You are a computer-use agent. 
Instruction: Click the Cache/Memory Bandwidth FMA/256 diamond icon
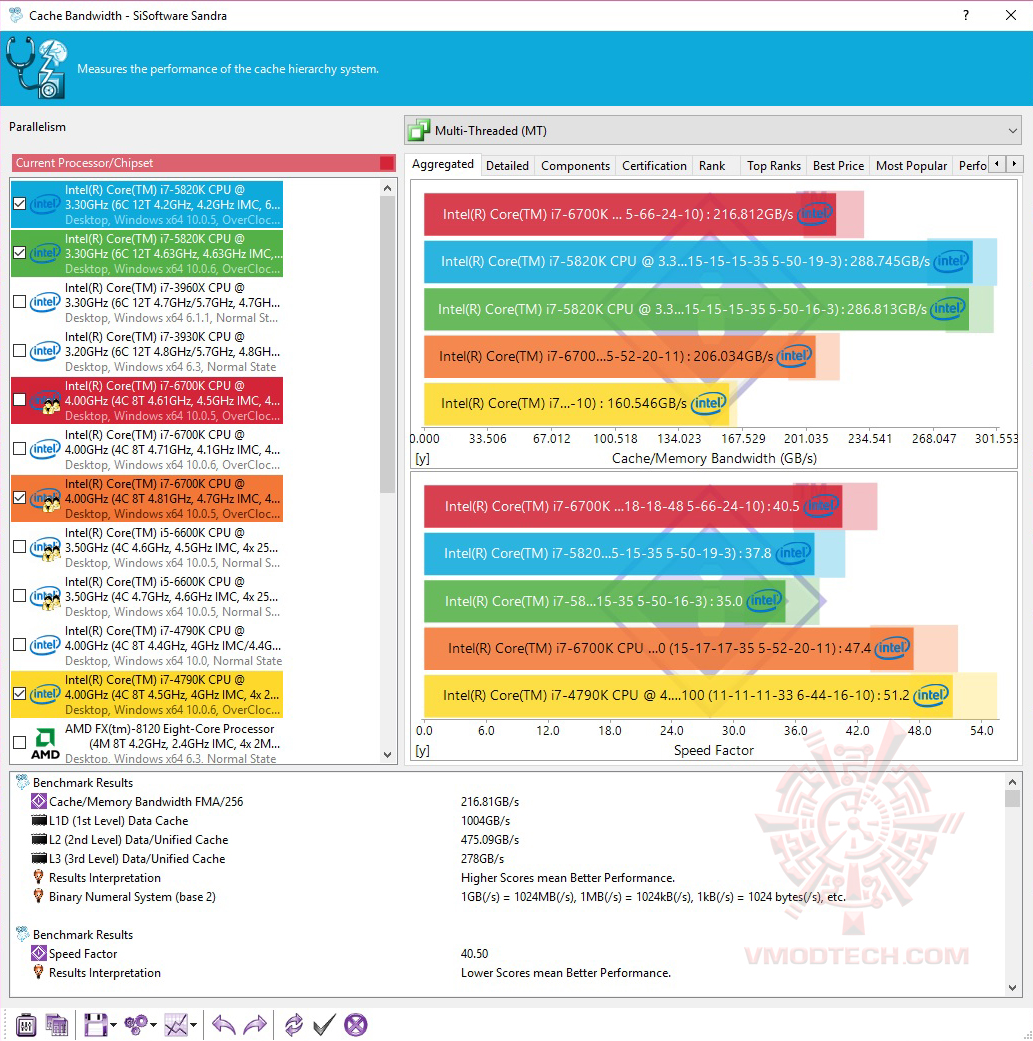(39, 801)
